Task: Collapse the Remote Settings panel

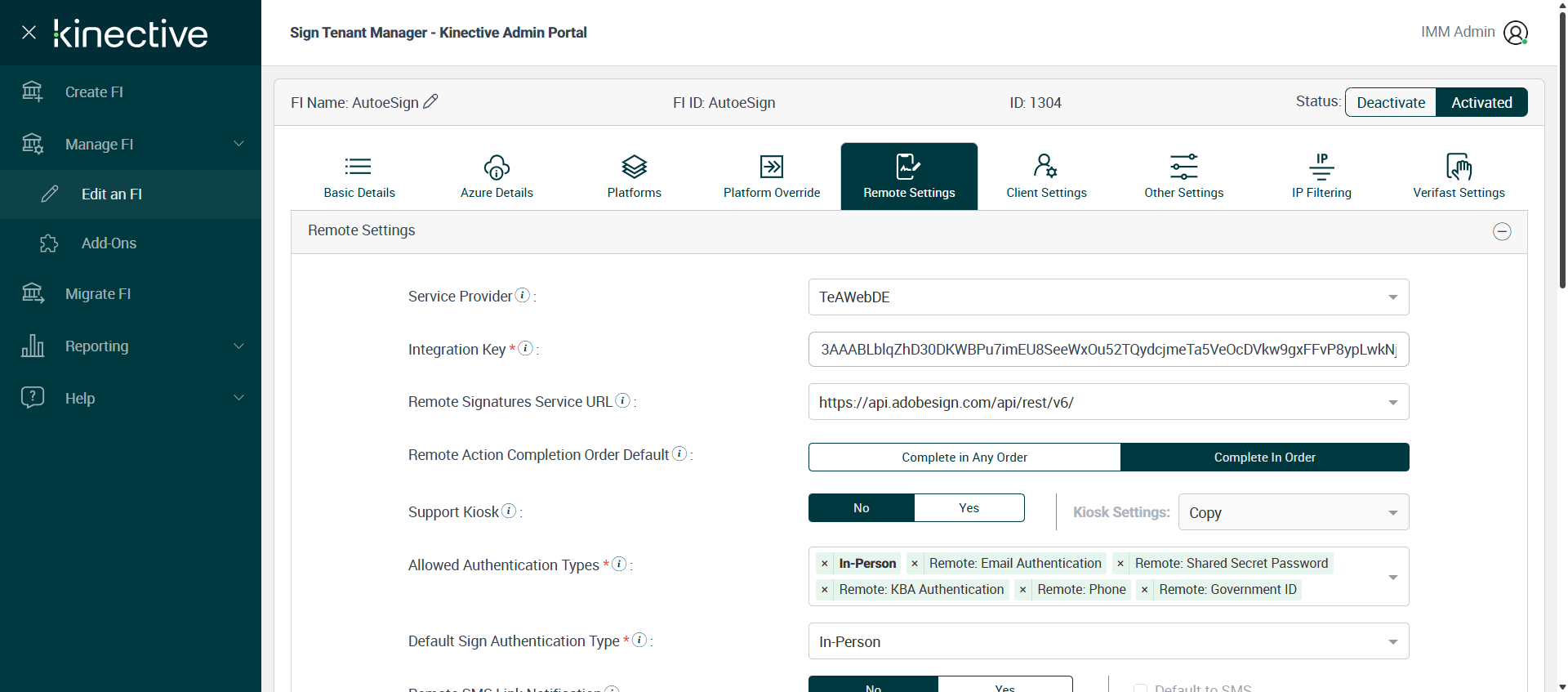Action: [x=1502, y=231]
